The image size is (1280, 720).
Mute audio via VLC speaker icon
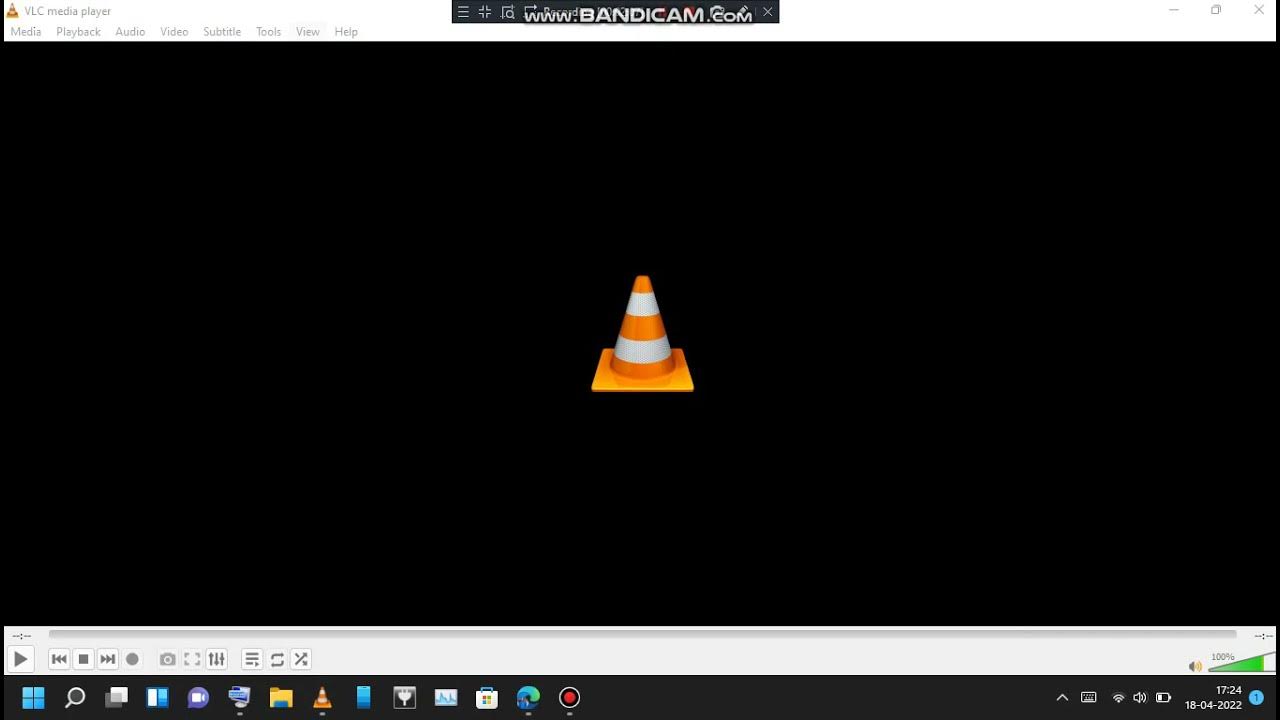point(1195,666)
